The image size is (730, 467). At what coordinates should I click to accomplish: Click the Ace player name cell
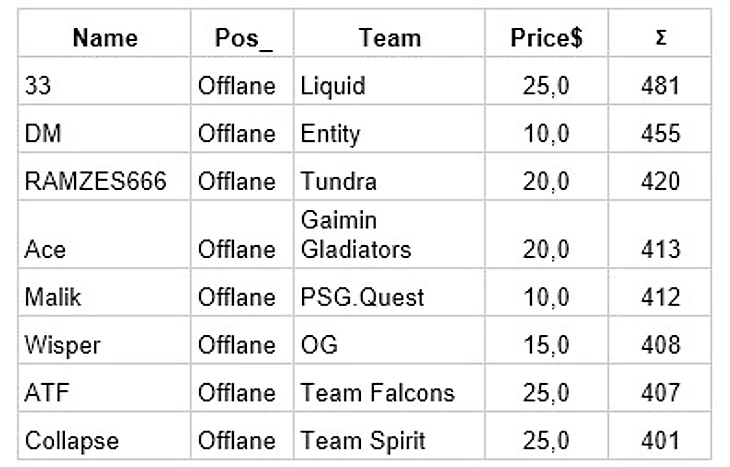pyautogui.click(x=42, y=249)
